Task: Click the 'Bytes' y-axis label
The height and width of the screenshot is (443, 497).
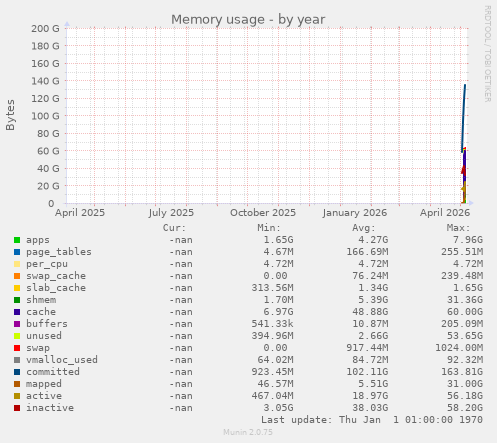Action: tap(10, 115)
